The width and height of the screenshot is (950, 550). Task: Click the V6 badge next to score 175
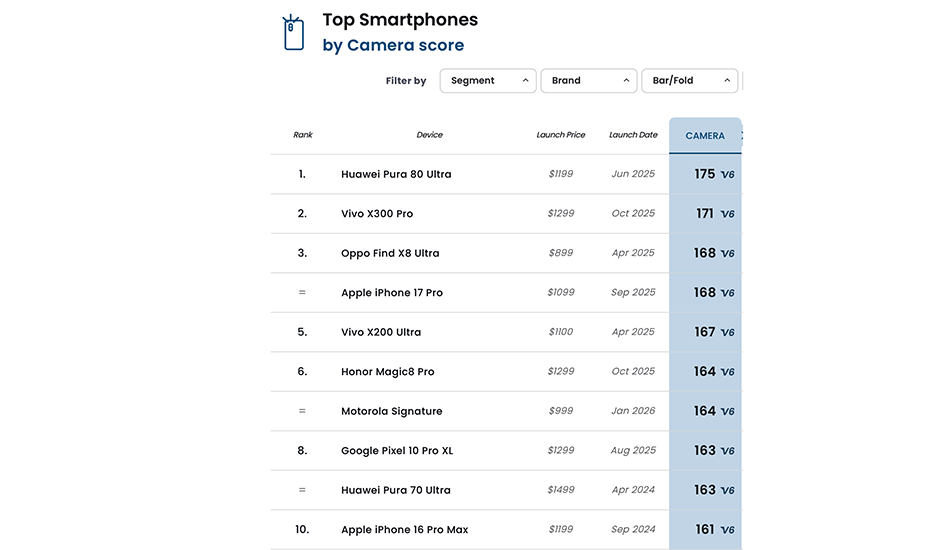tap(727, 175)
